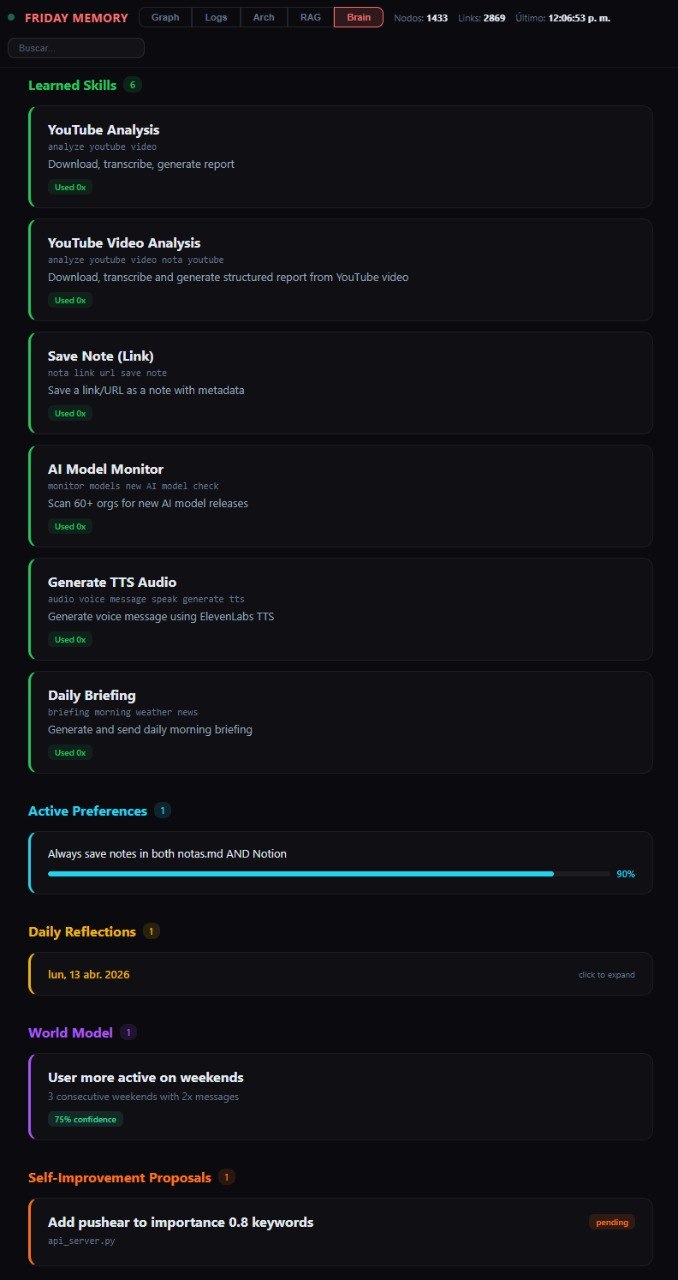The height and width of the screenshot is (1280, 678).
Task: Click the 75% confidence badge
Action: pyautogui.click(x=86, y=1119)
